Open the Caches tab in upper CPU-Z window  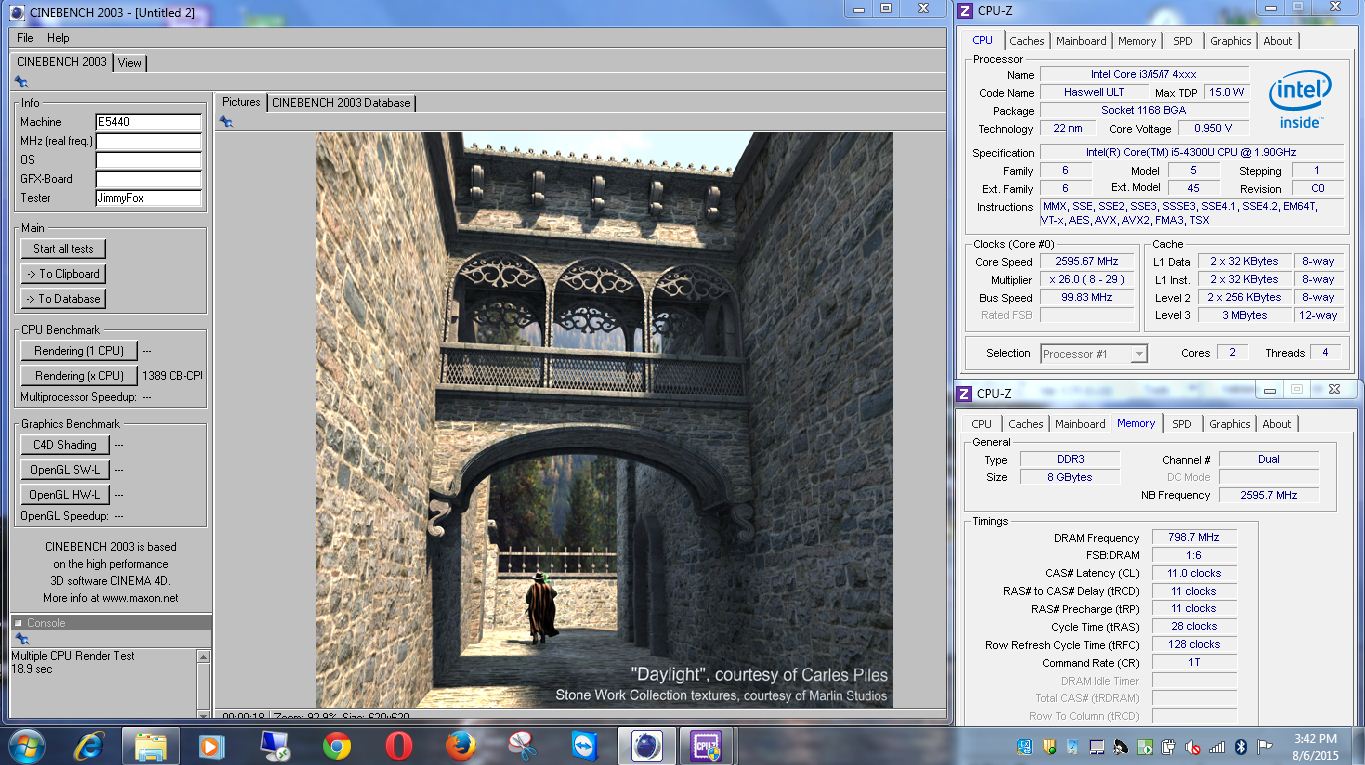click(x=1027, y=41)
